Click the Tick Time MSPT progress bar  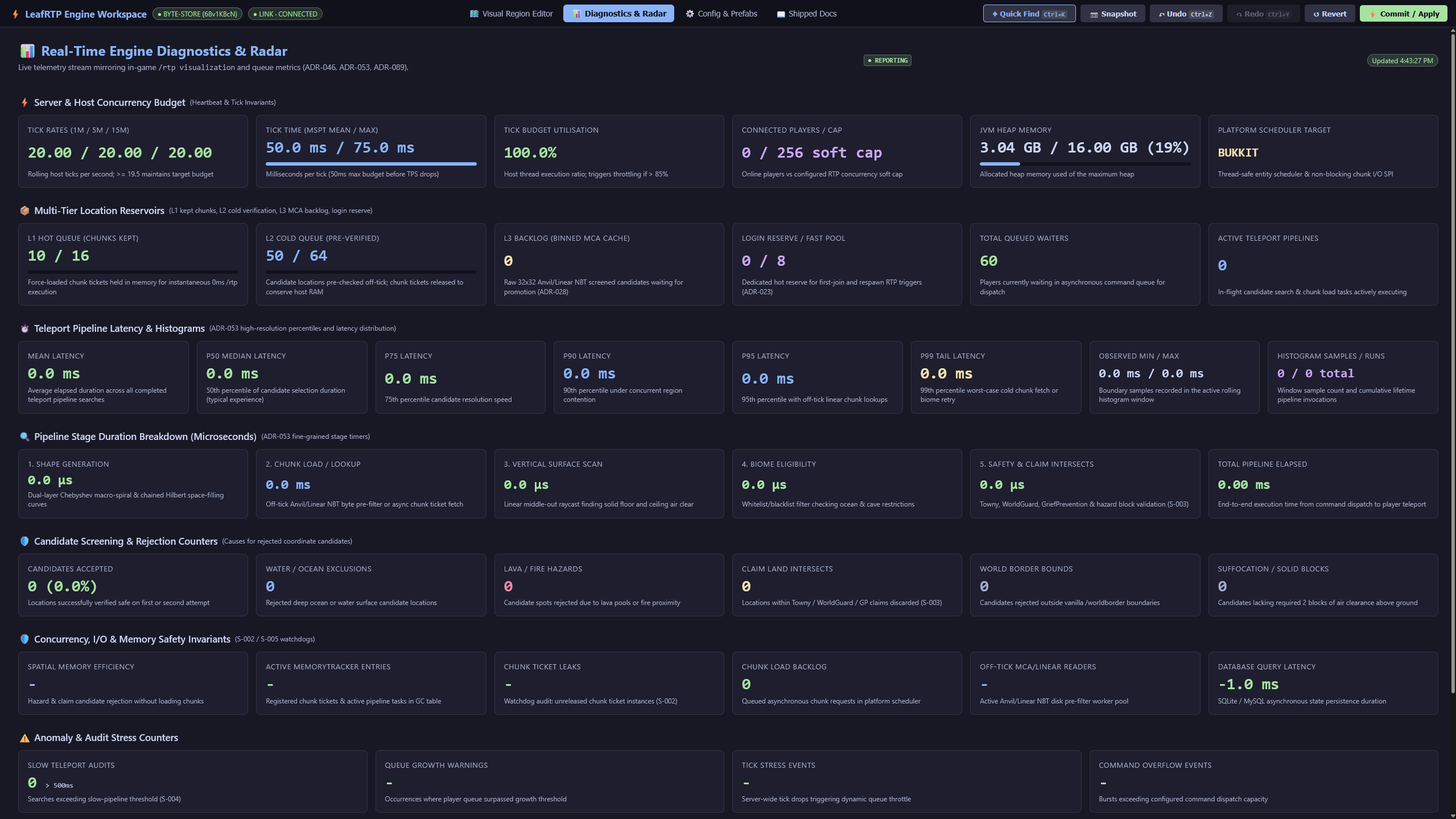click(371, 164)
